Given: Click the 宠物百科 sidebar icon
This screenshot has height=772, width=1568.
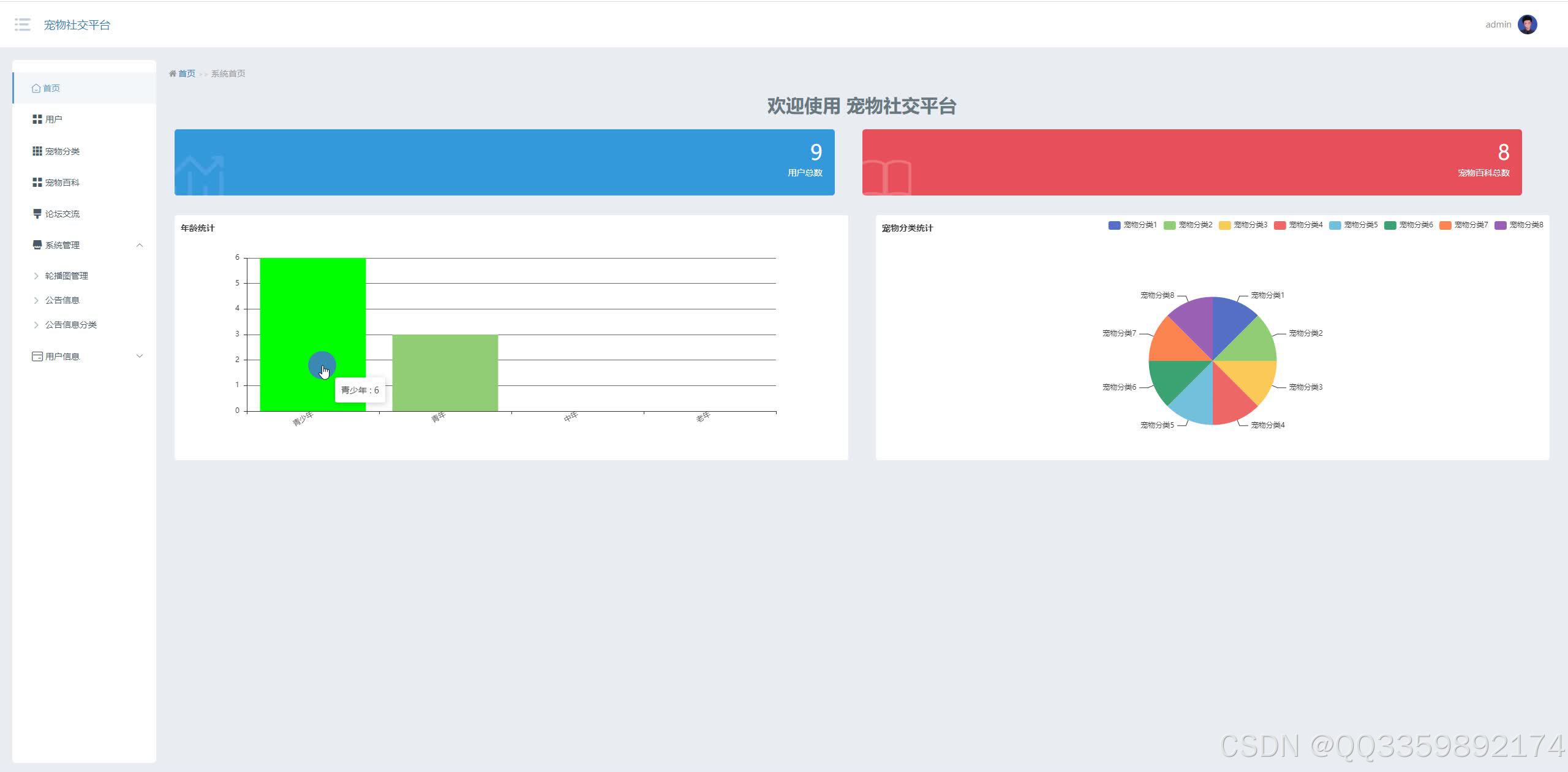Looking at the screenshot, I should click(37, 183).
